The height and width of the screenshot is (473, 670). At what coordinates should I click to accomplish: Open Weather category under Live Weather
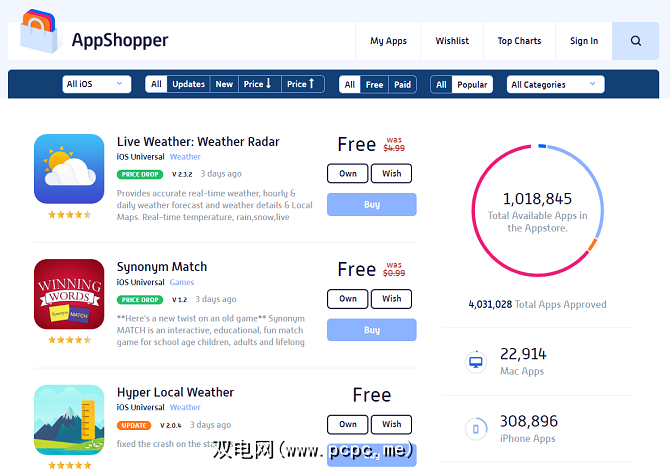click(185, 157)
